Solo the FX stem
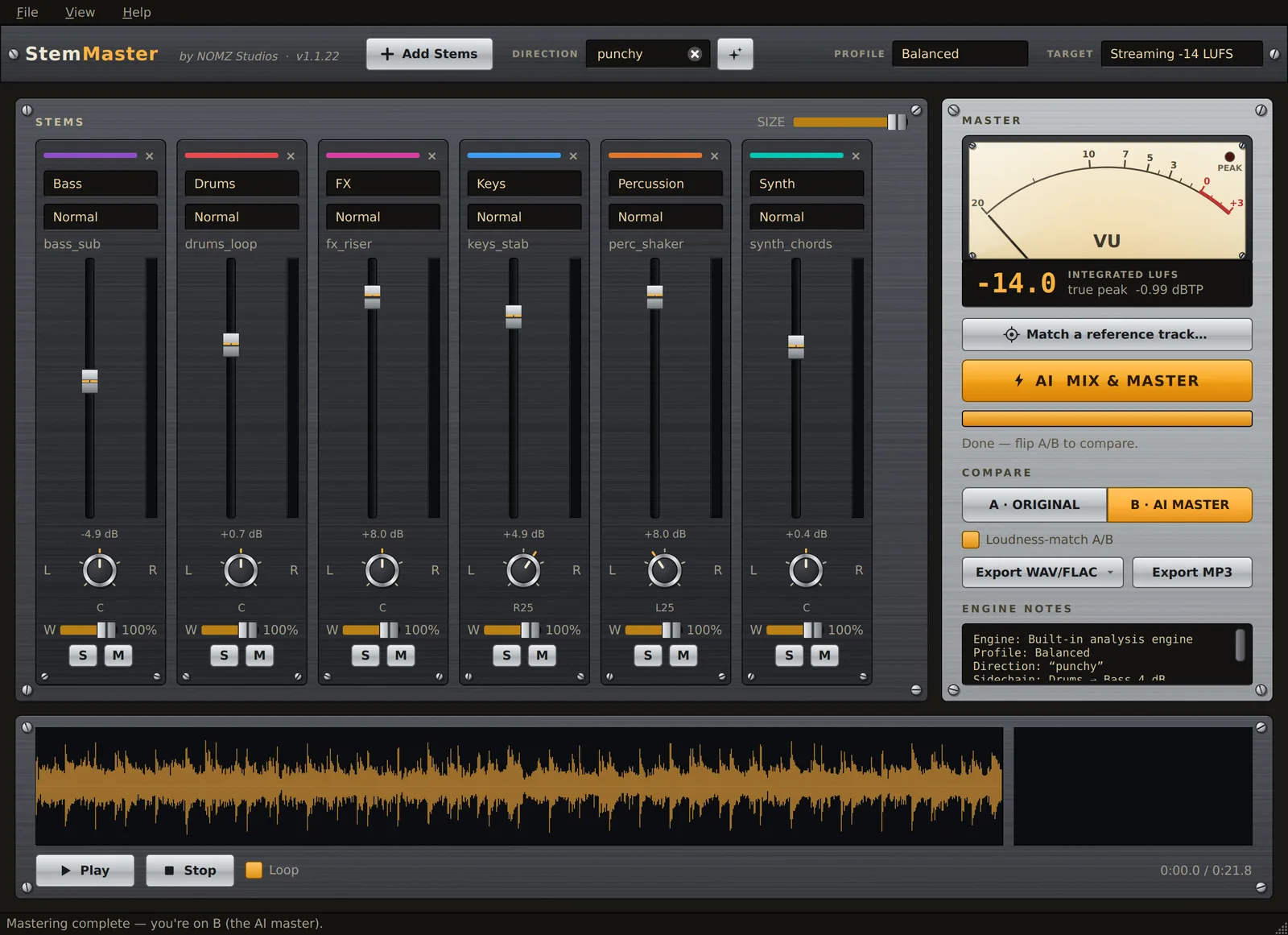The width and height of the screenshot is (1288, 935). 365,656
